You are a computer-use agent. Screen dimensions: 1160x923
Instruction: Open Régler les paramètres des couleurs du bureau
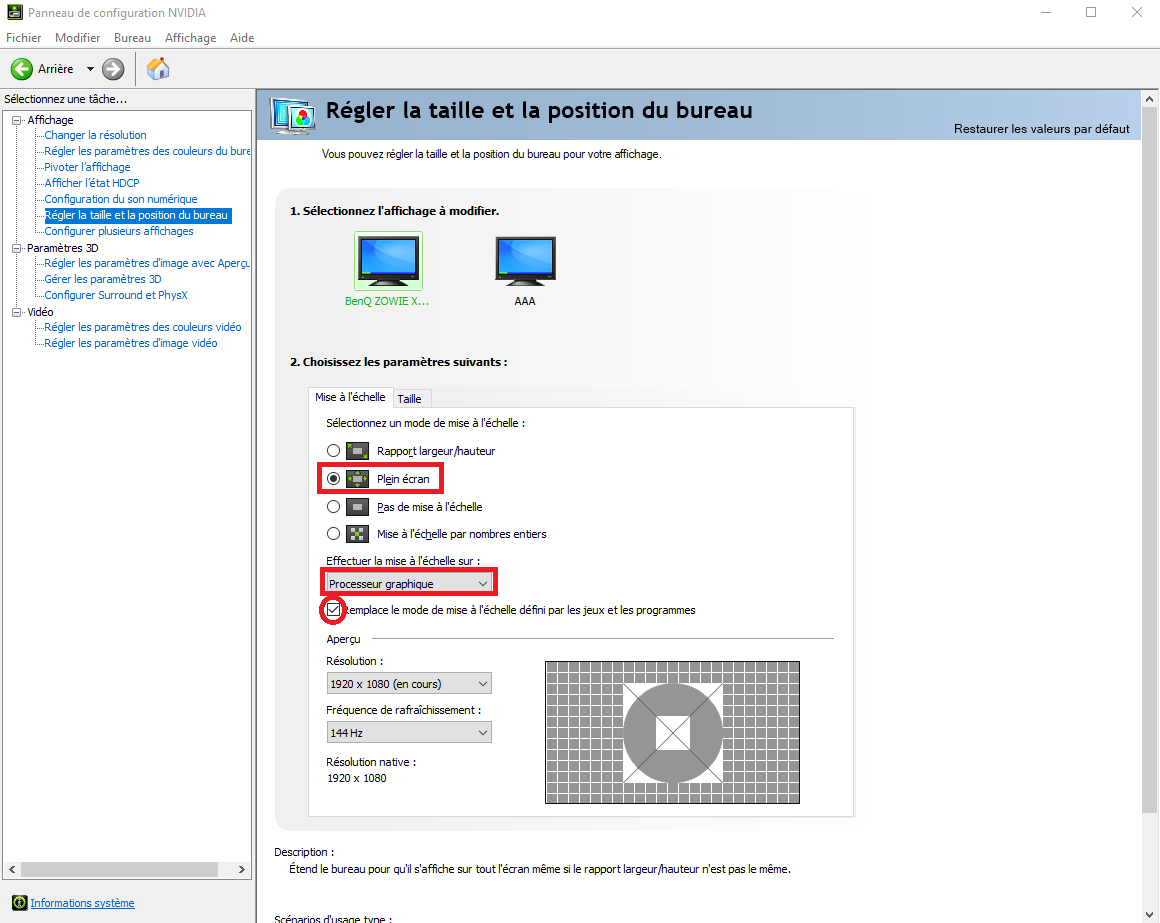(x=147, y=151)
